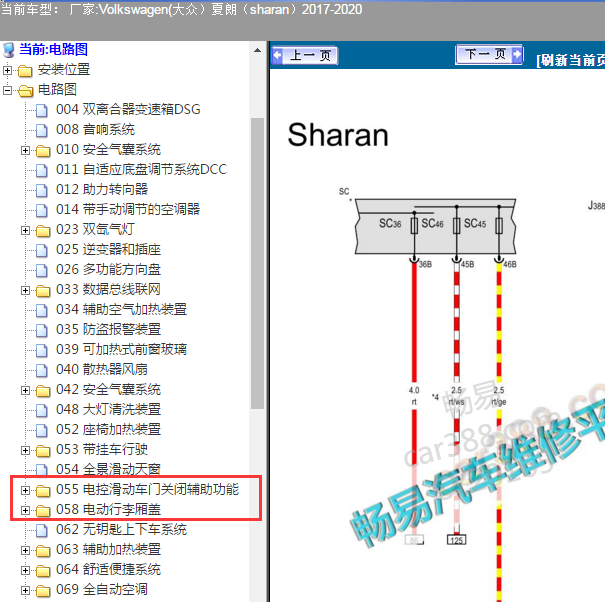Click page icon beside 035 防盗报警装置

pyautogui.click(x=42, y=330)
